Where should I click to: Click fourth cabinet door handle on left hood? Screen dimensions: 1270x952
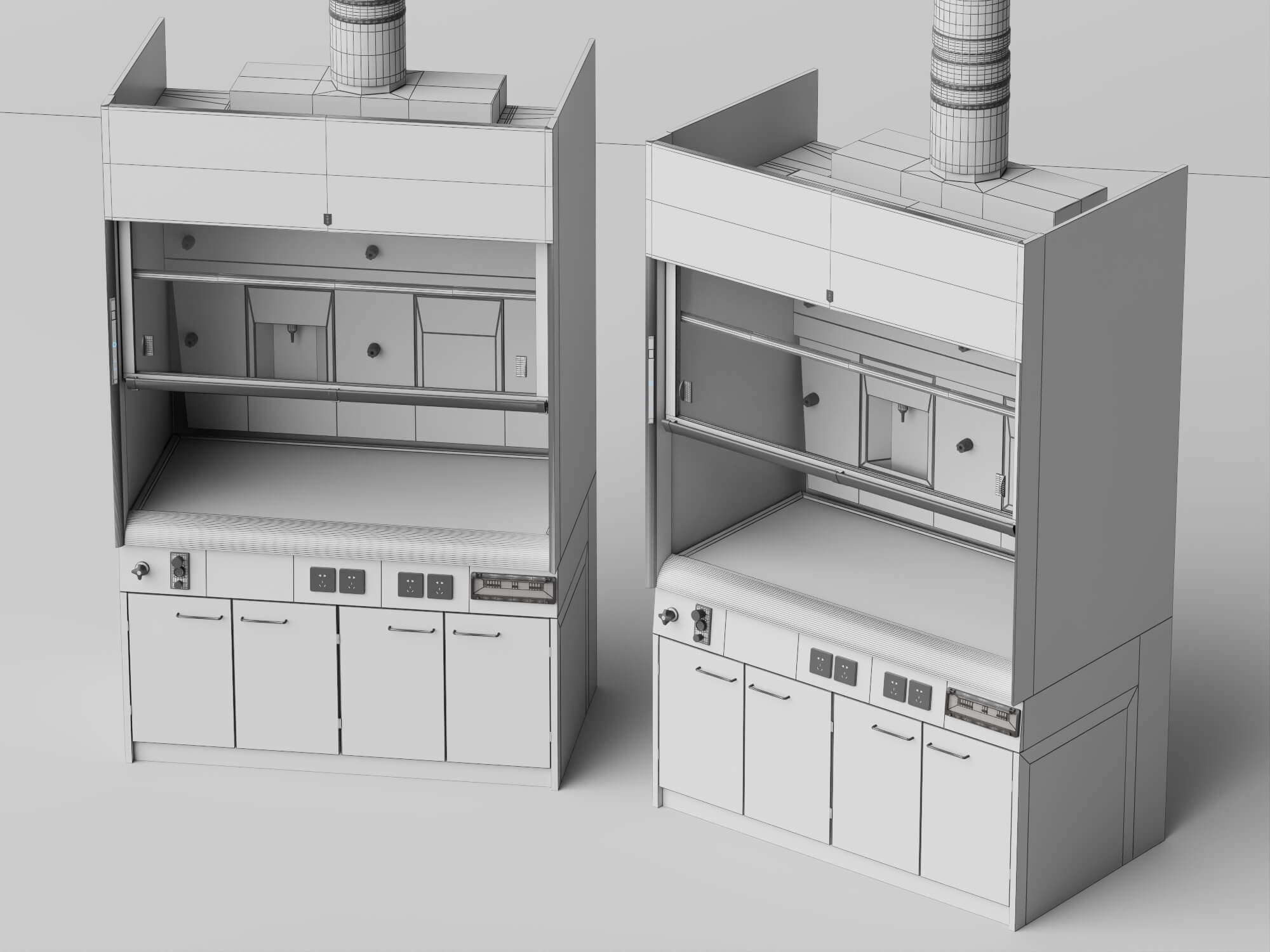477,633
